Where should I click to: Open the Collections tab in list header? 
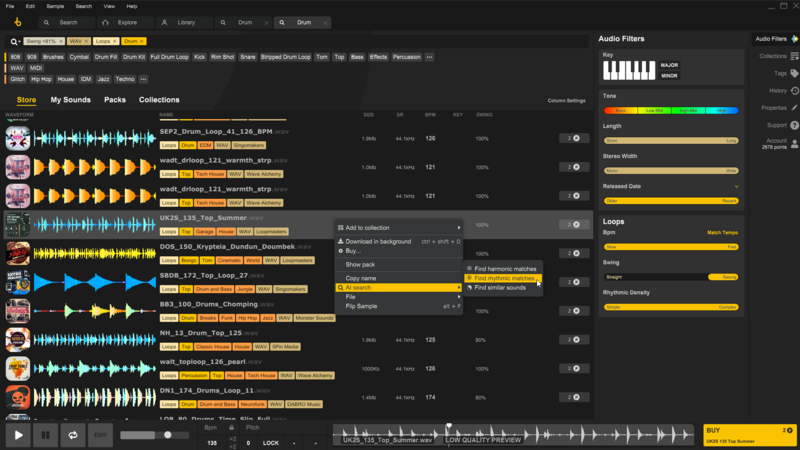click(x=159, y=100)
